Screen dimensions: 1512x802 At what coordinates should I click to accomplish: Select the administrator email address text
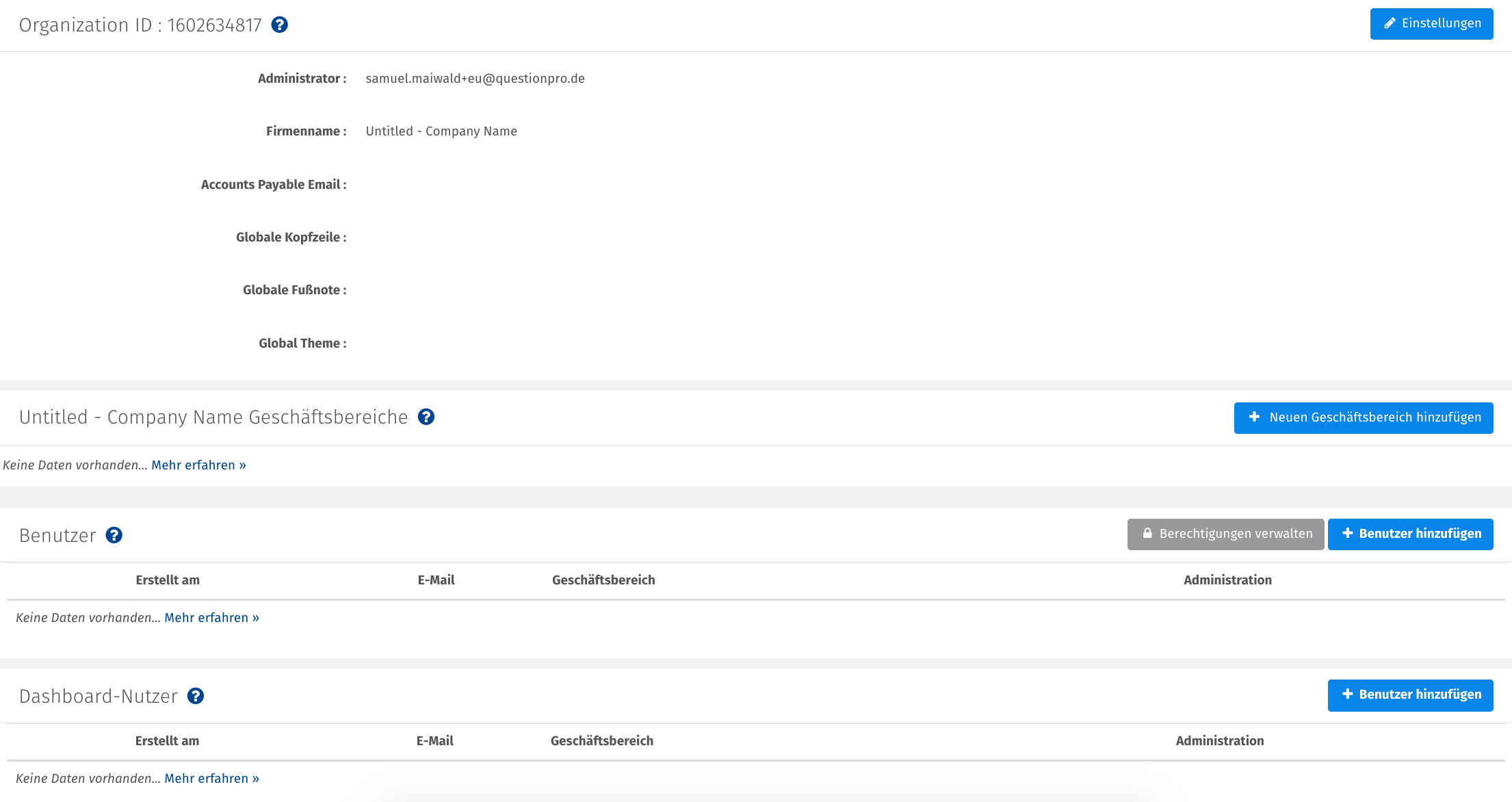pyautogui.click(x=475, y=79)
